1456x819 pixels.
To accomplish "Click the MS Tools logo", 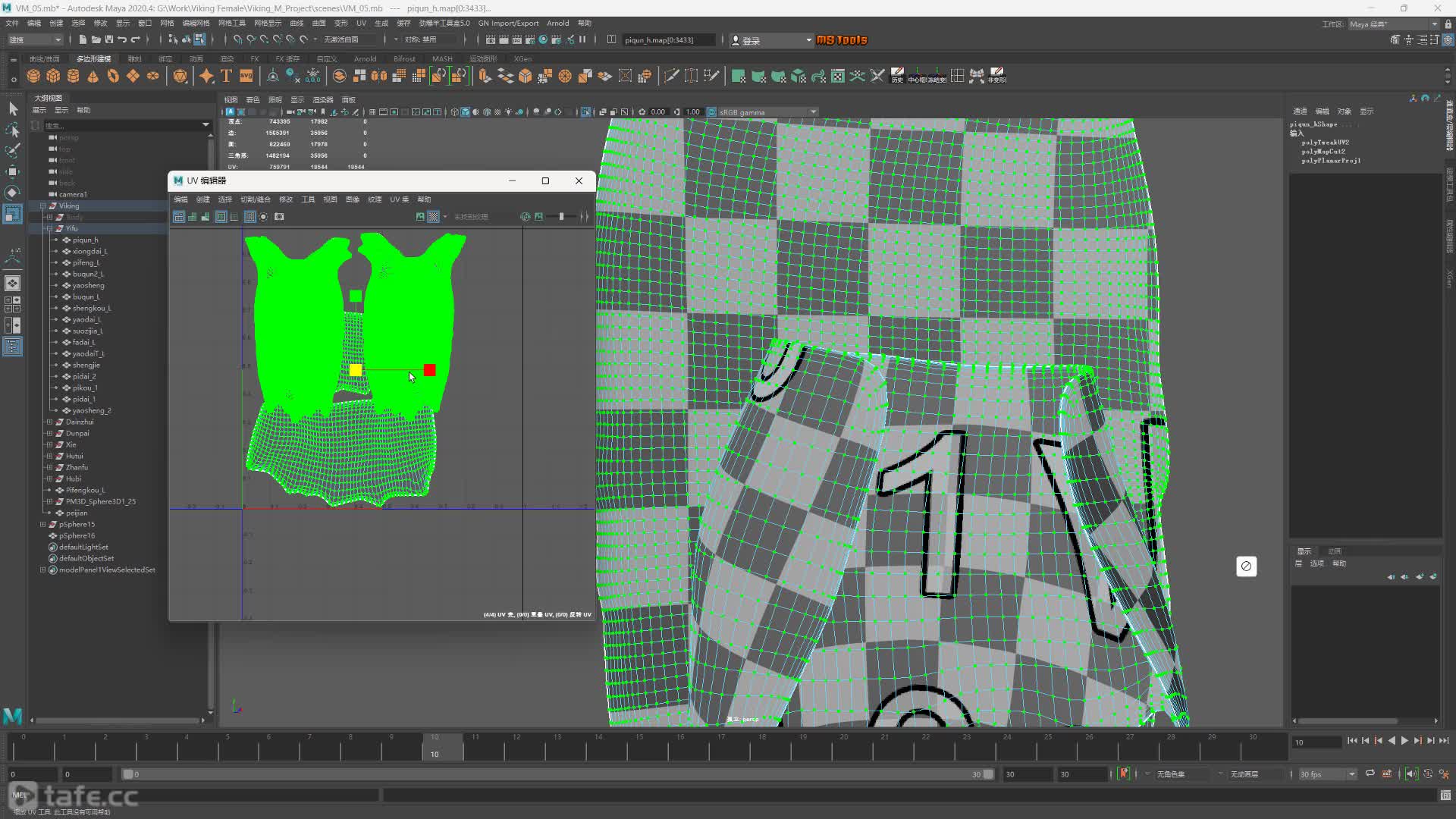I will pos(842,40).
